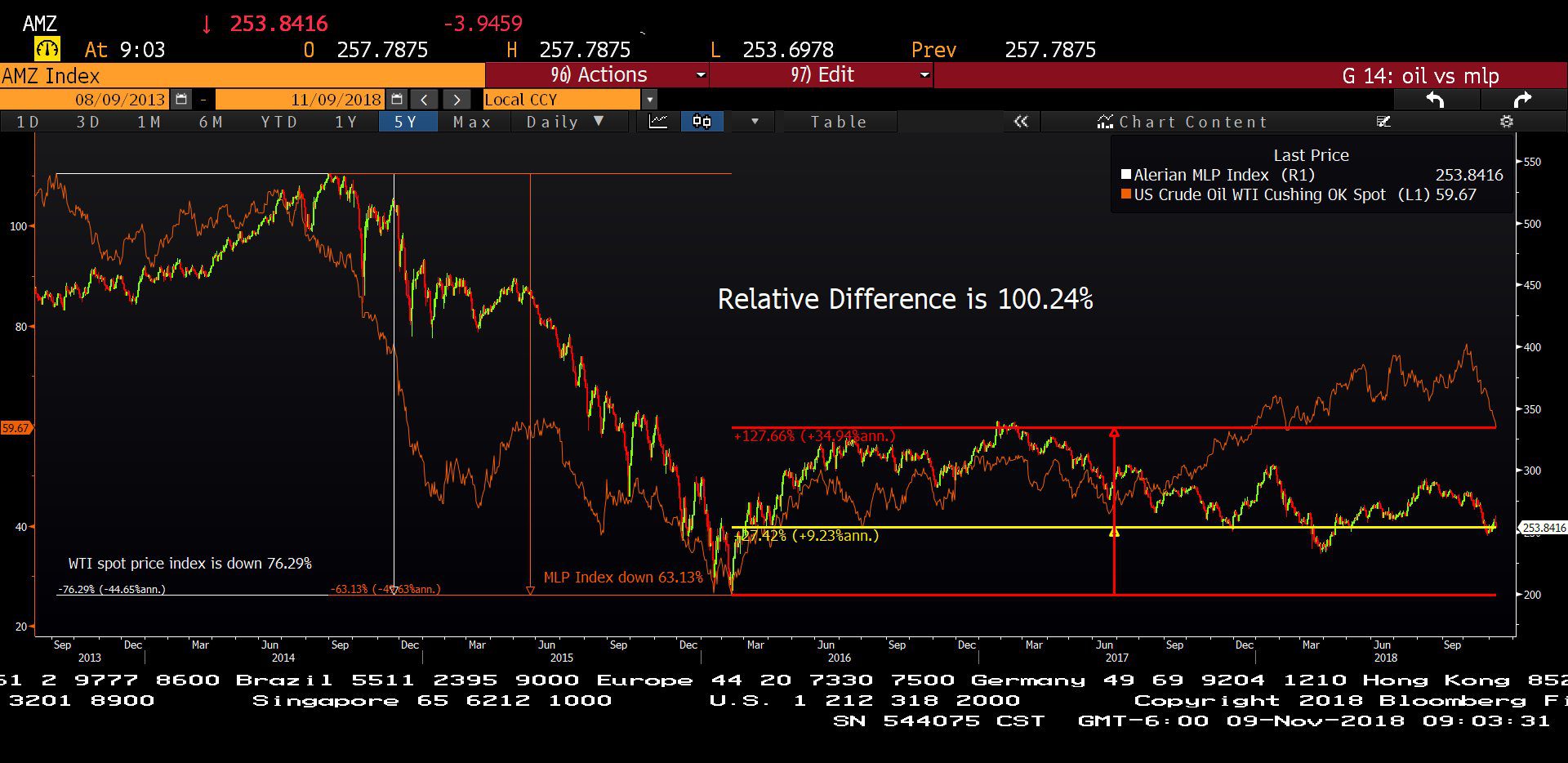Switch to line chart type icon
The height and width of the screenshot is (763, 1568).
coord(658,122)
